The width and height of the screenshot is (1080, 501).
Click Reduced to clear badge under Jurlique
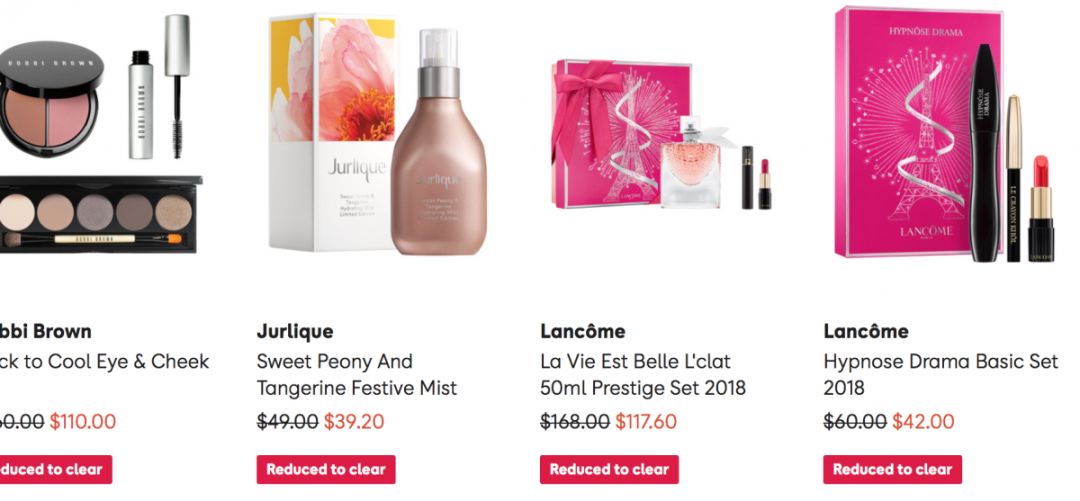326,469
